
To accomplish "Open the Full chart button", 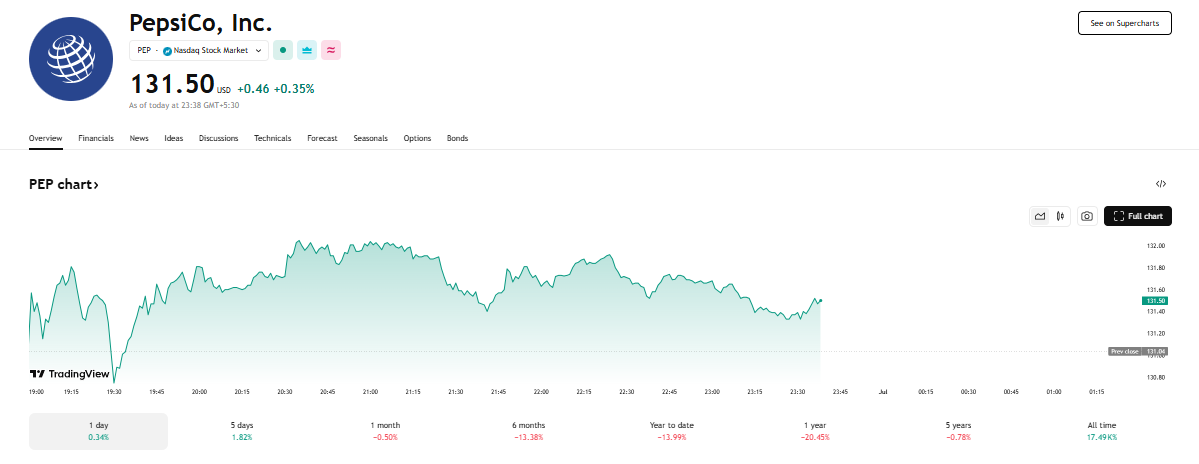I will tap(1138, 216).
